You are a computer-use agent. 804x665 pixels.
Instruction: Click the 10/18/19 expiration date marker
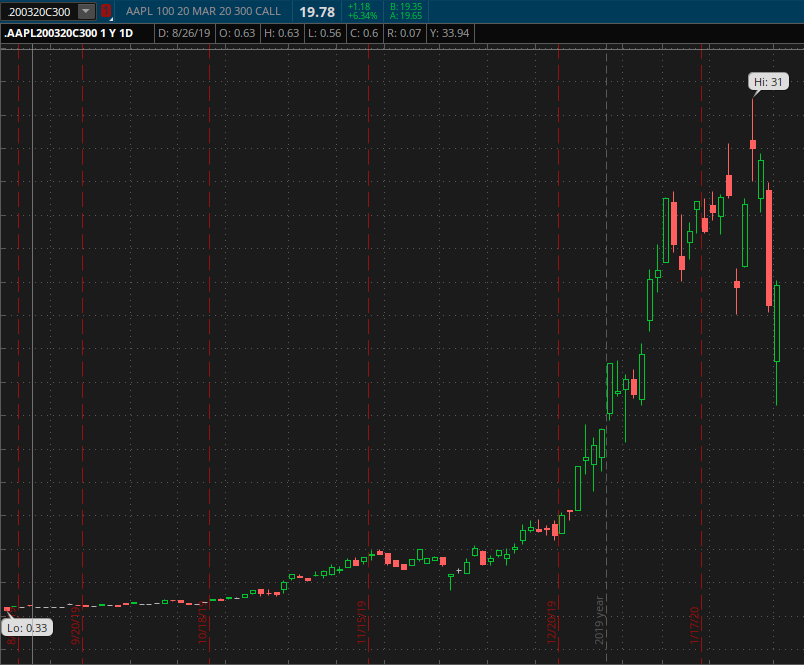pos(203,623)
